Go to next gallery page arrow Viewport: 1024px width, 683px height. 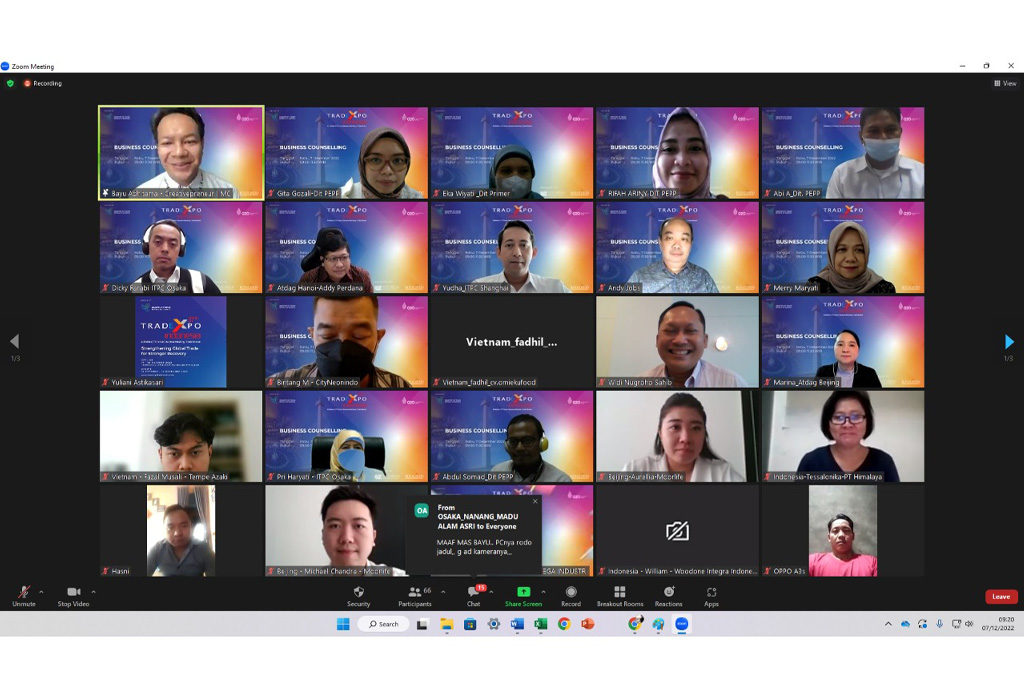coord(1009,342)
